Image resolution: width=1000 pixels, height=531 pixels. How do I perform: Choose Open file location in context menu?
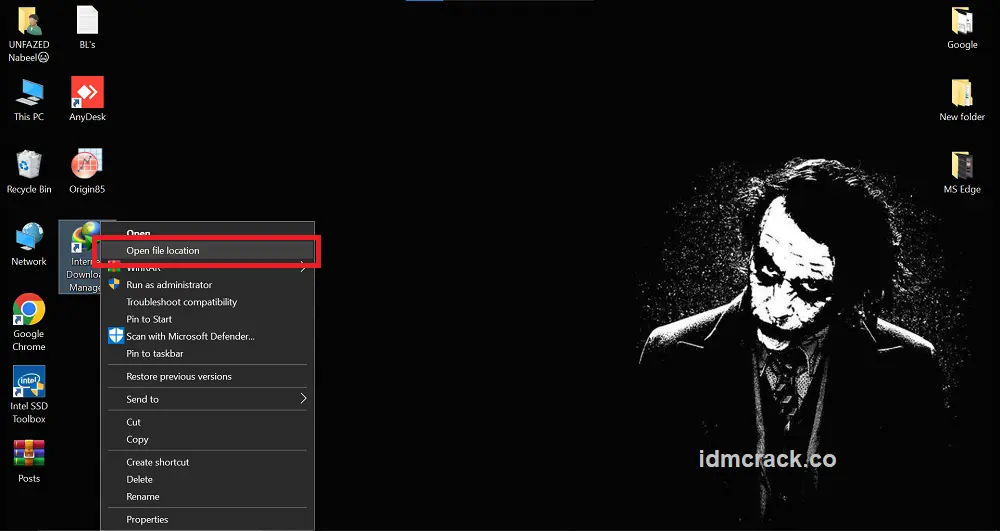(207, 251)
